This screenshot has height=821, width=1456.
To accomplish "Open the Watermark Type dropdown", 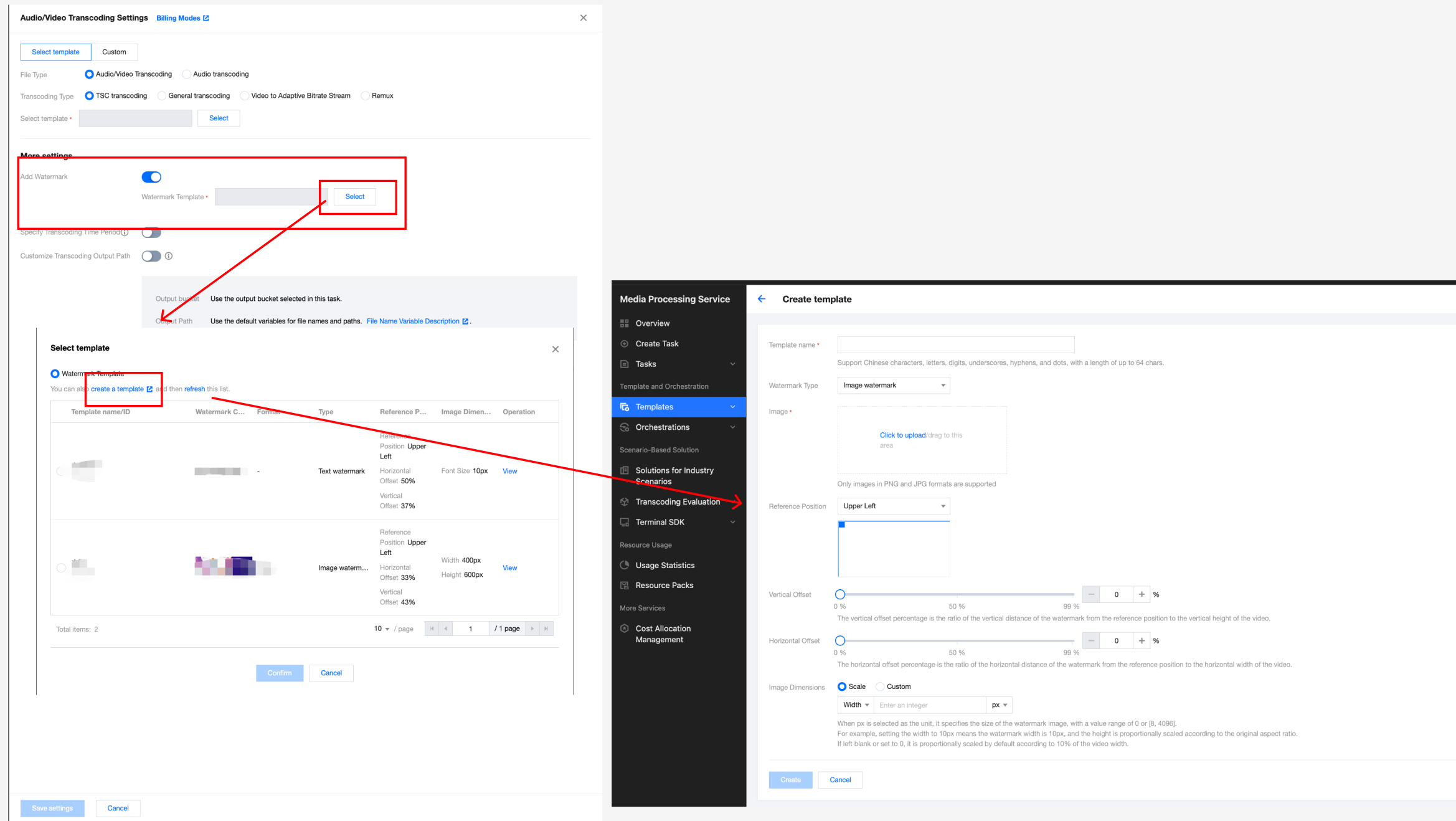I will (893, 386).
